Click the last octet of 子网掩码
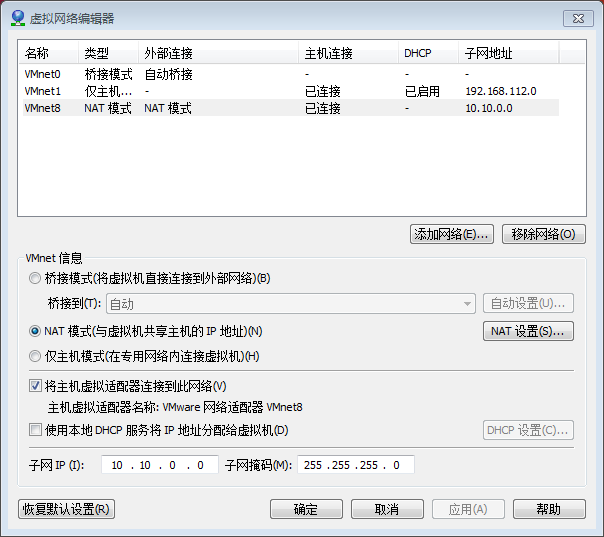Screen dimensions: 604x537 [x=396, y=465]
